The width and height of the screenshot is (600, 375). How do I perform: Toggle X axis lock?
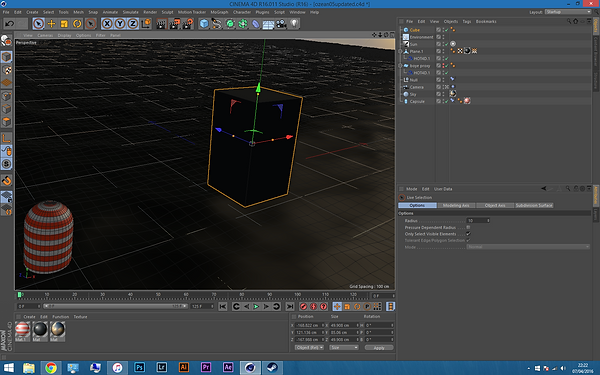pos(107,24)
